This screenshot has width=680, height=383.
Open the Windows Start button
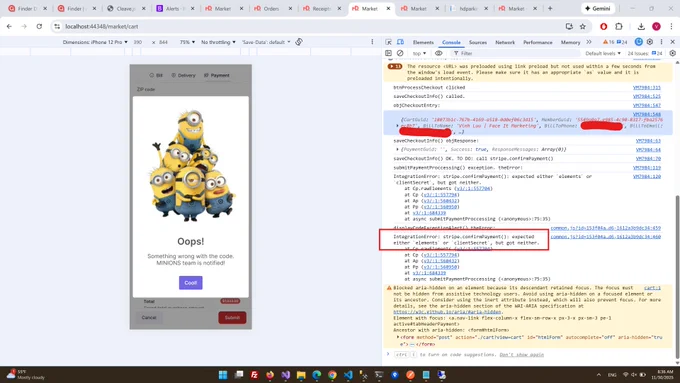pos(223,375)
